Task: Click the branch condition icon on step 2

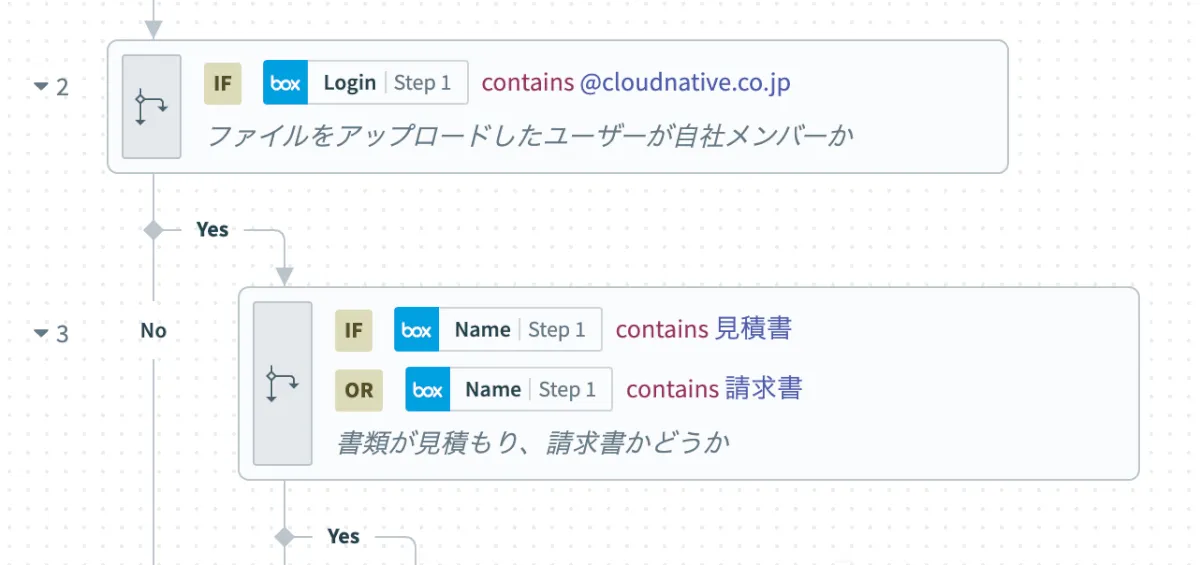Action: point(151,106)
